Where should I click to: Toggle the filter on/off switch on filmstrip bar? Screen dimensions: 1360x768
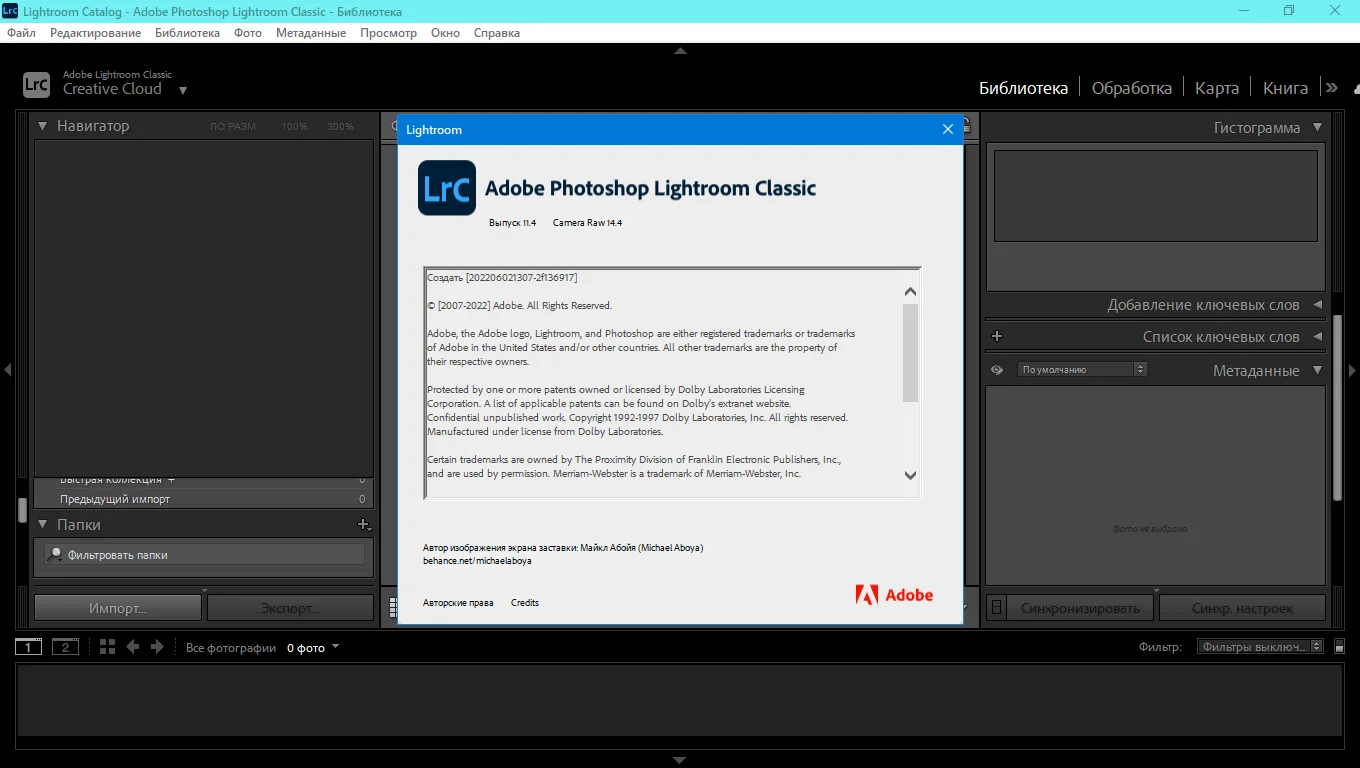[1340, 647]
